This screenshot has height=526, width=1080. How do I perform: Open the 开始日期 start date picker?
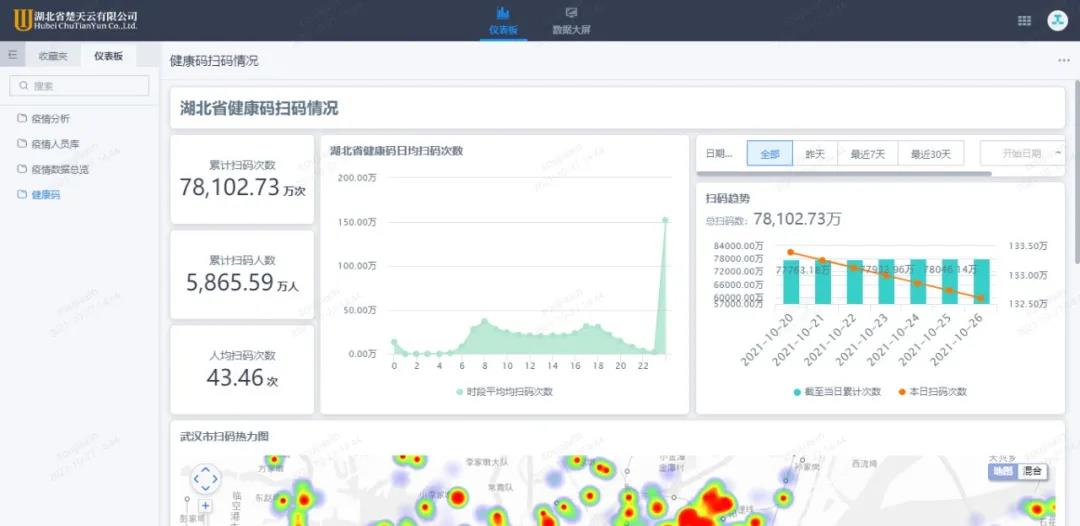point(1020,154)
